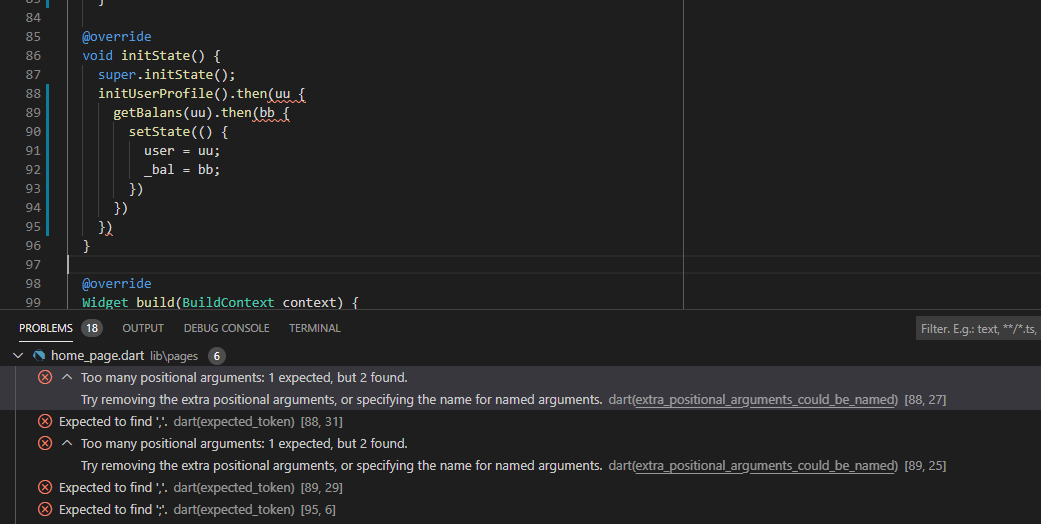This screenshot has width=1041, height=524.
Task: Open the DEBUG CONSOLE tab
Action: coord(226,328)
